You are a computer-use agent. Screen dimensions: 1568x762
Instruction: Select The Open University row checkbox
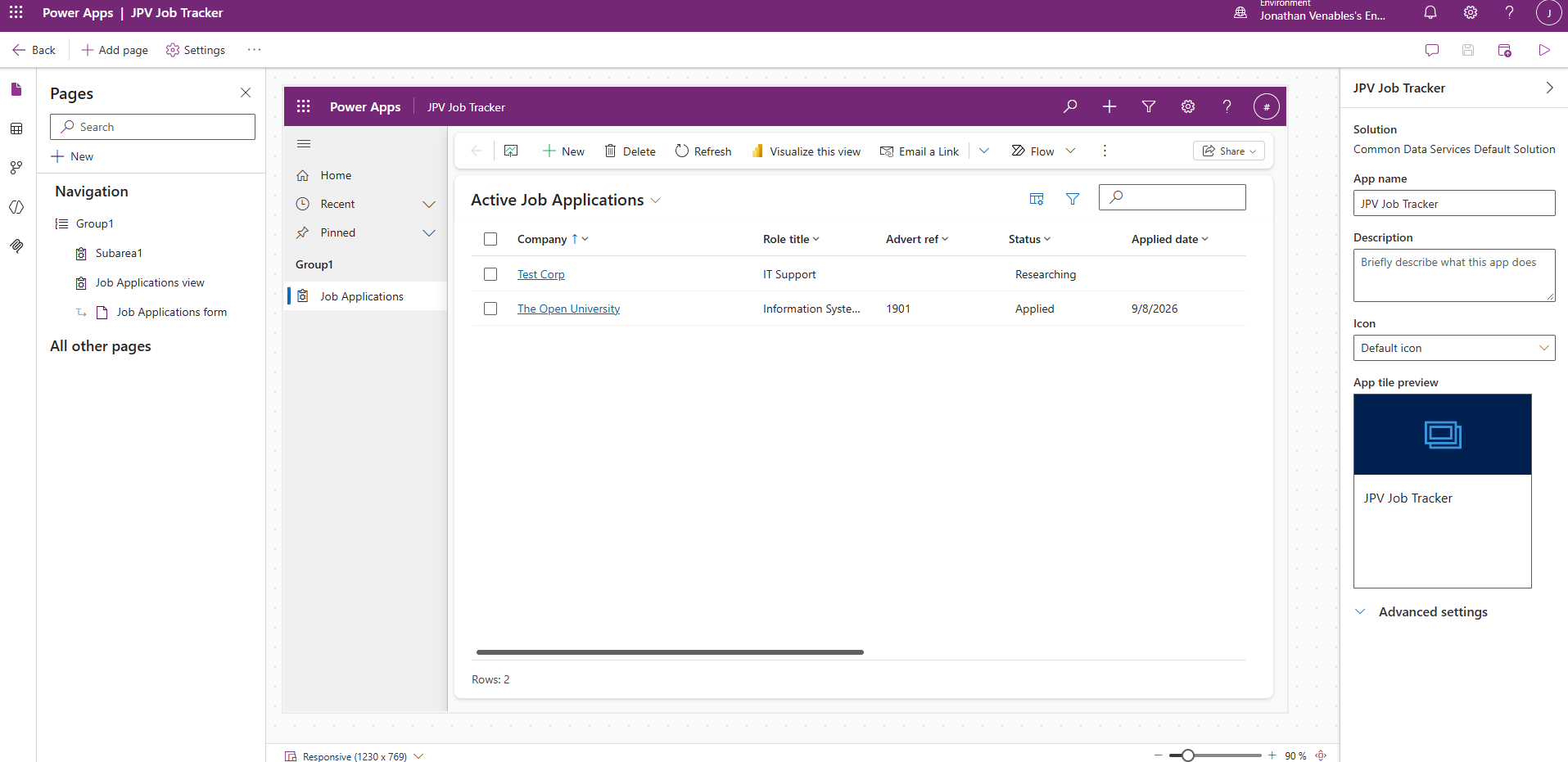pyautogui.click(x=490, y=309)
